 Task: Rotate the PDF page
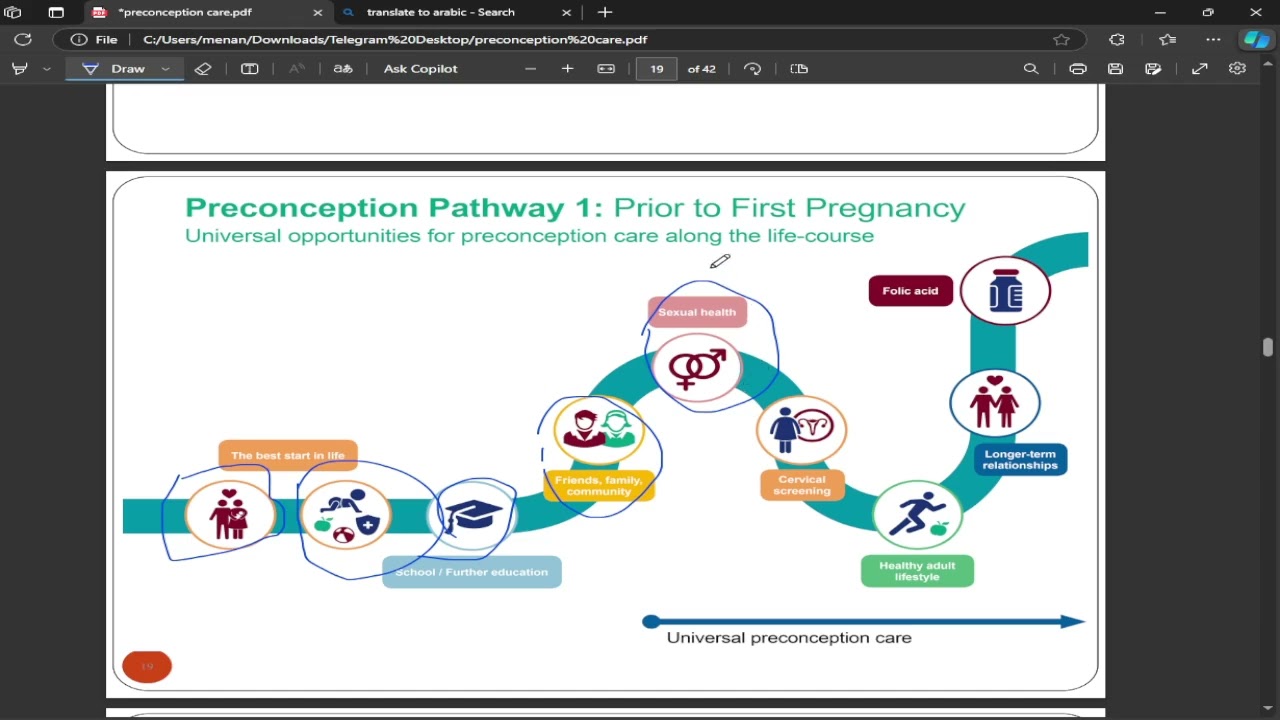click(x=753, y=69)
